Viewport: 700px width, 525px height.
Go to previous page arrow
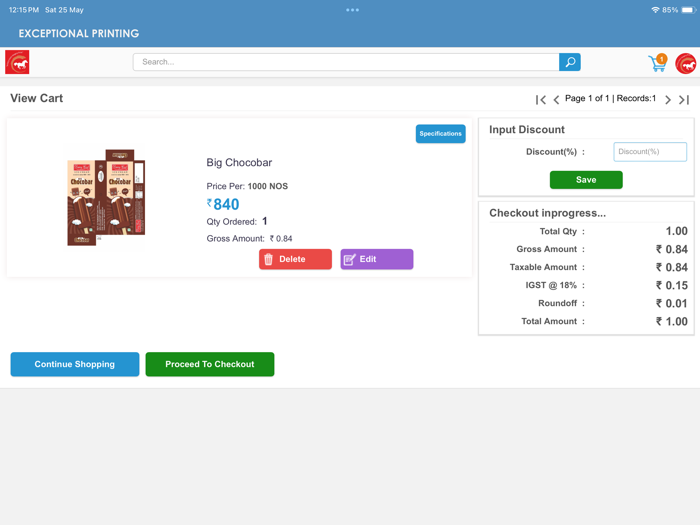pyautogui.click(x=556, y=100)
